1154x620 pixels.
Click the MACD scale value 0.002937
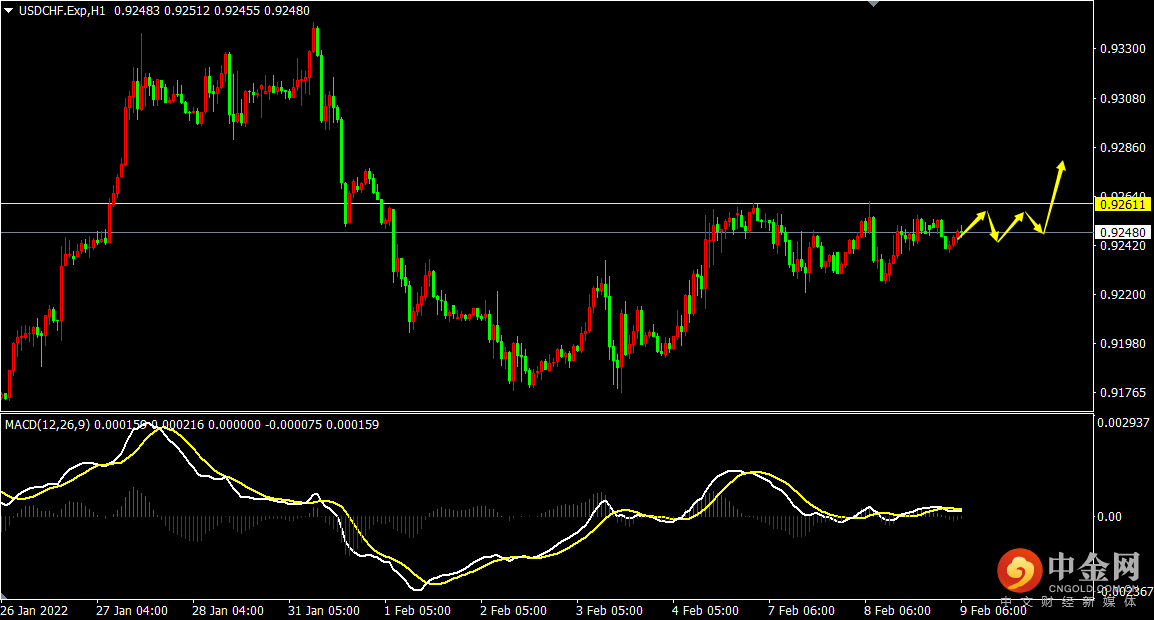pyautogui.click(x=1124, y=423)
